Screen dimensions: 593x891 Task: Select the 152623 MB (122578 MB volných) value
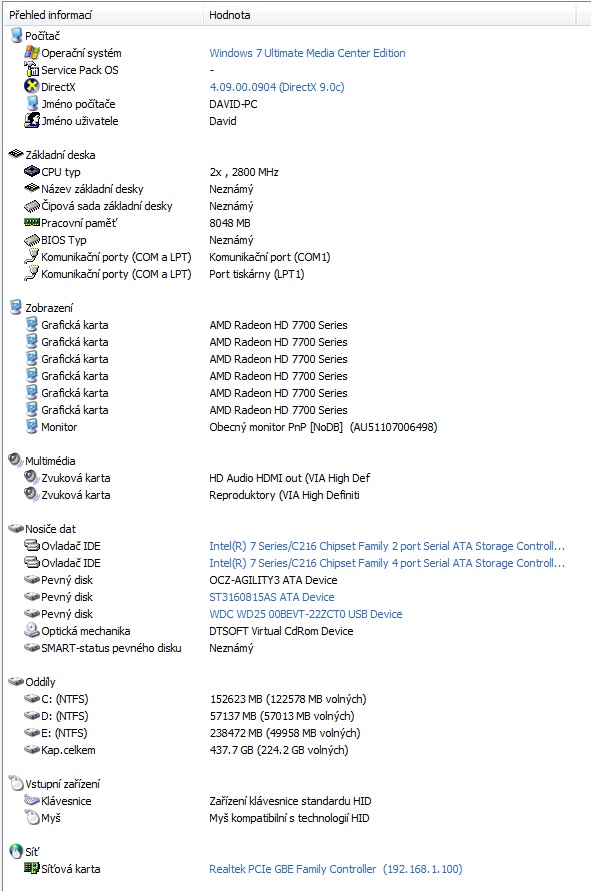[x=288, y=699]
